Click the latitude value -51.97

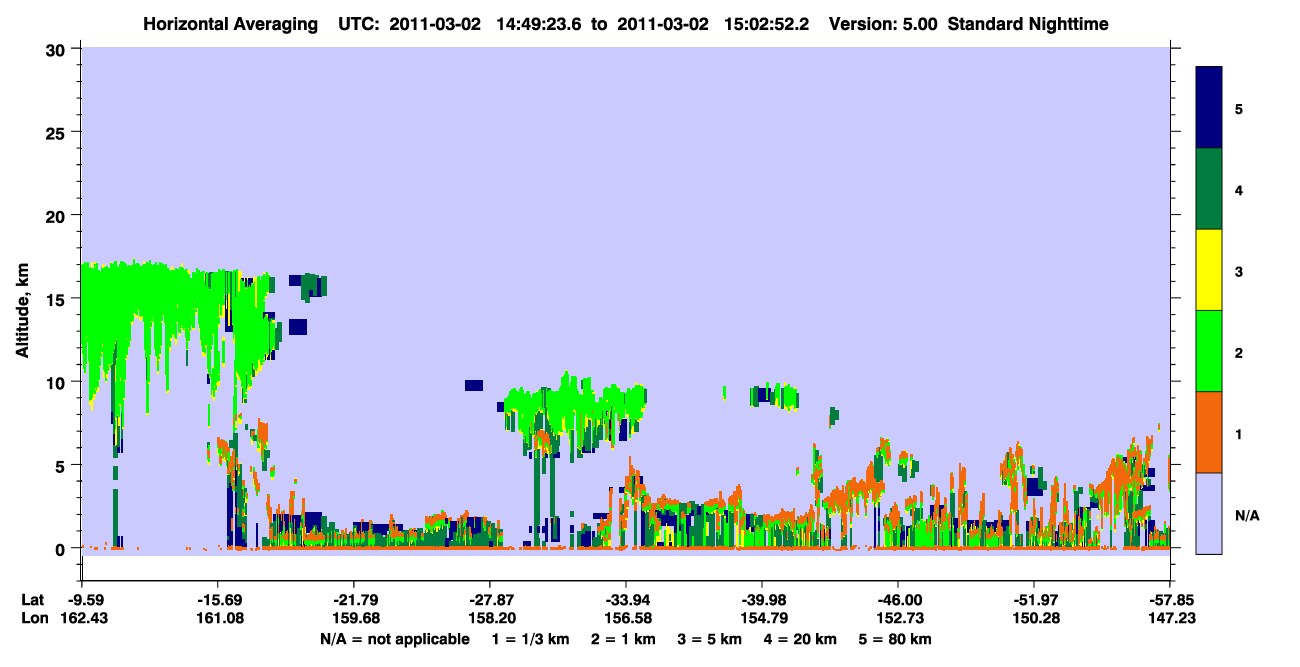point(1034,600)
